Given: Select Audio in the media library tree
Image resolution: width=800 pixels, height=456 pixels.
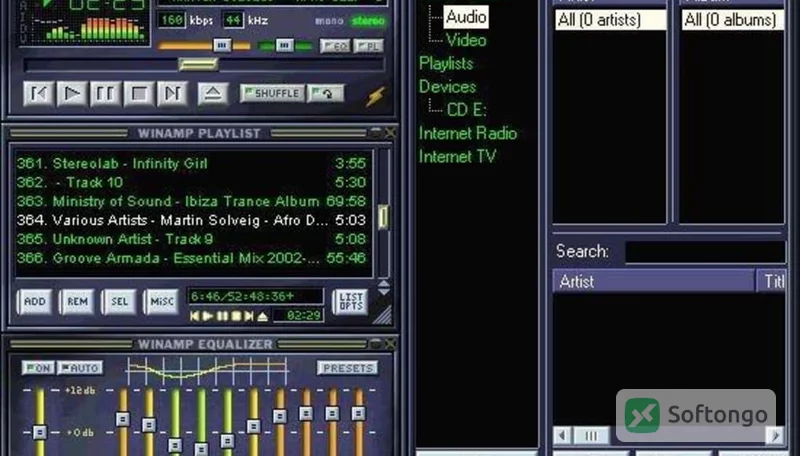Looking at the screenshot, I should tap(466, 17).
